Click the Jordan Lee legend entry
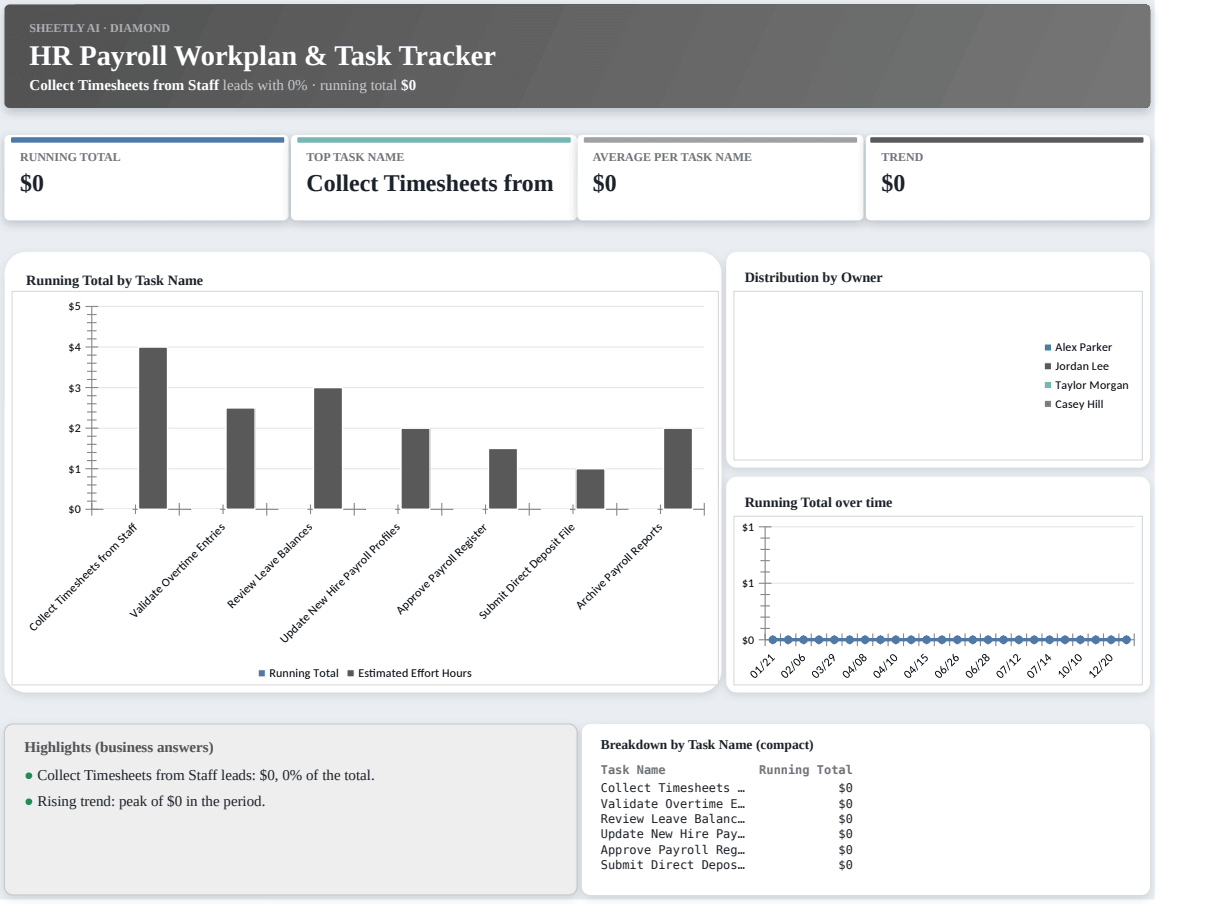 tap(1077, 366)
